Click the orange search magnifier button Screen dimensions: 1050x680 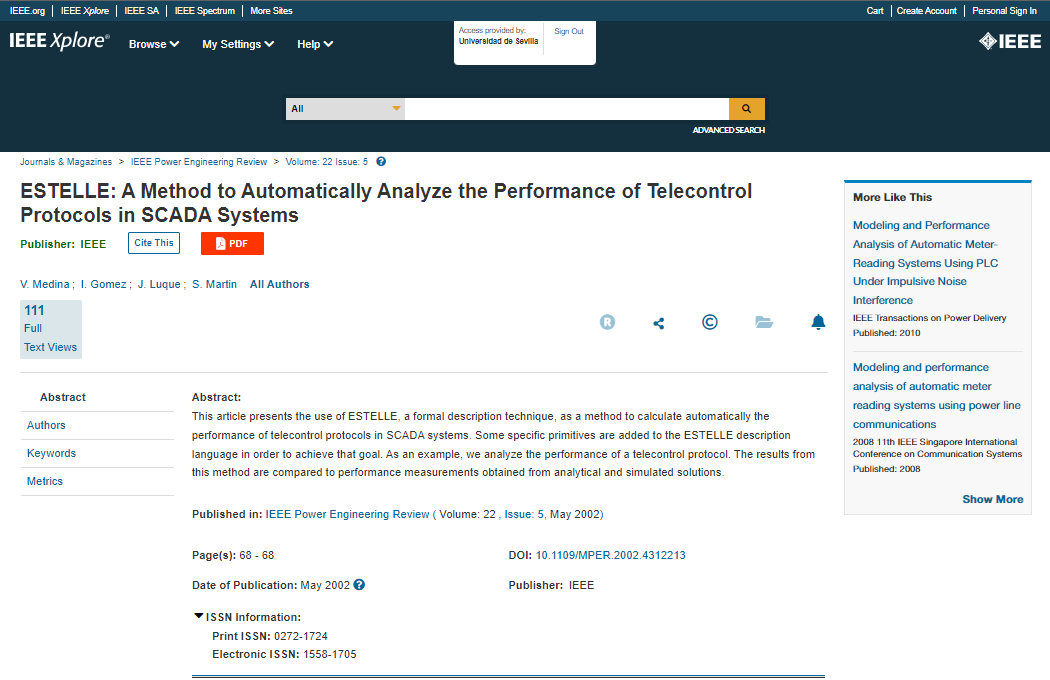pos(746,109)
